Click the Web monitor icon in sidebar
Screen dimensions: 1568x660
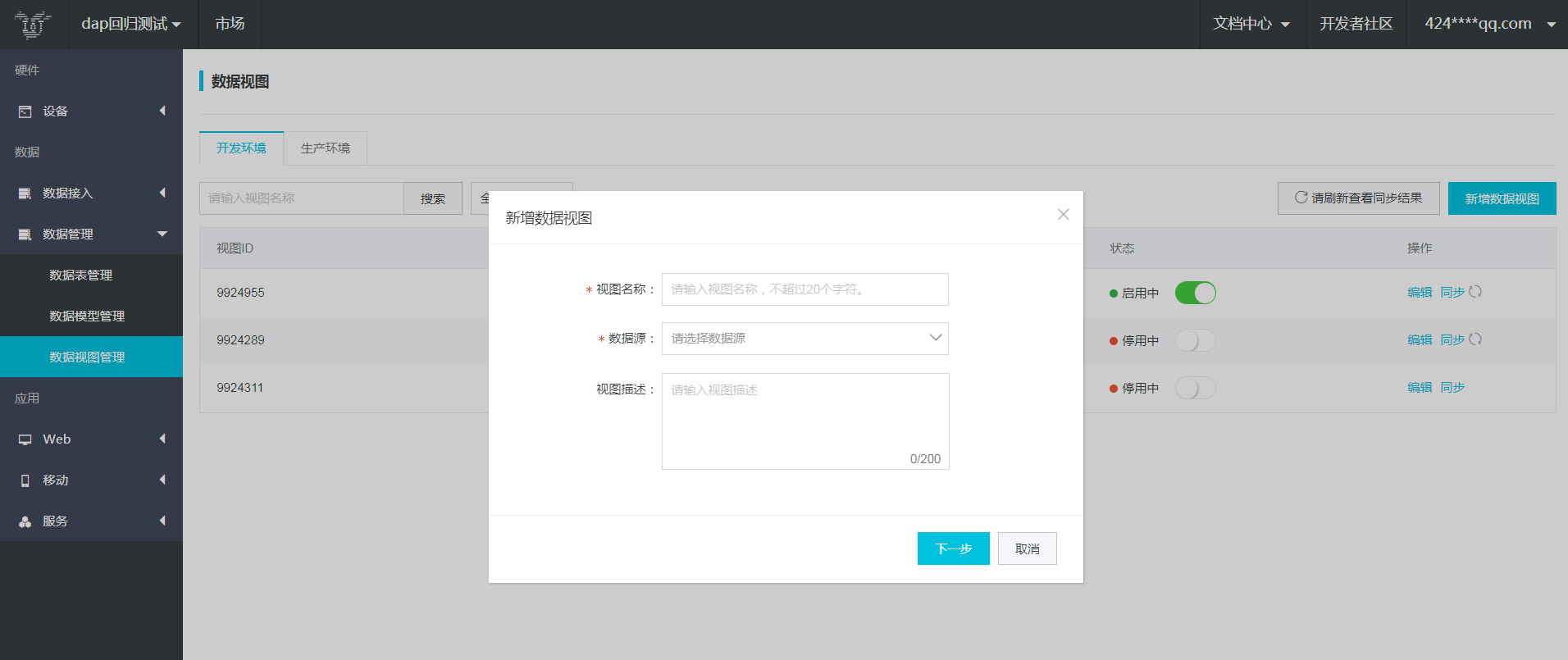[x=25, y=439]
